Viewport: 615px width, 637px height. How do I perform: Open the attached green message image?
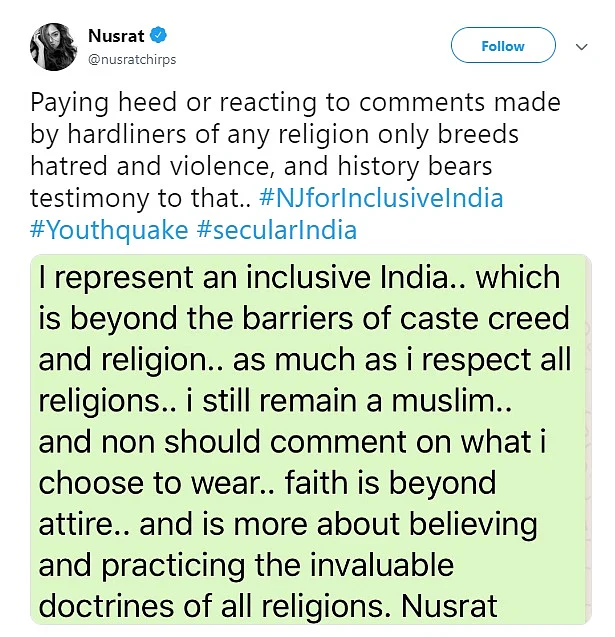(x=311, y=439)
